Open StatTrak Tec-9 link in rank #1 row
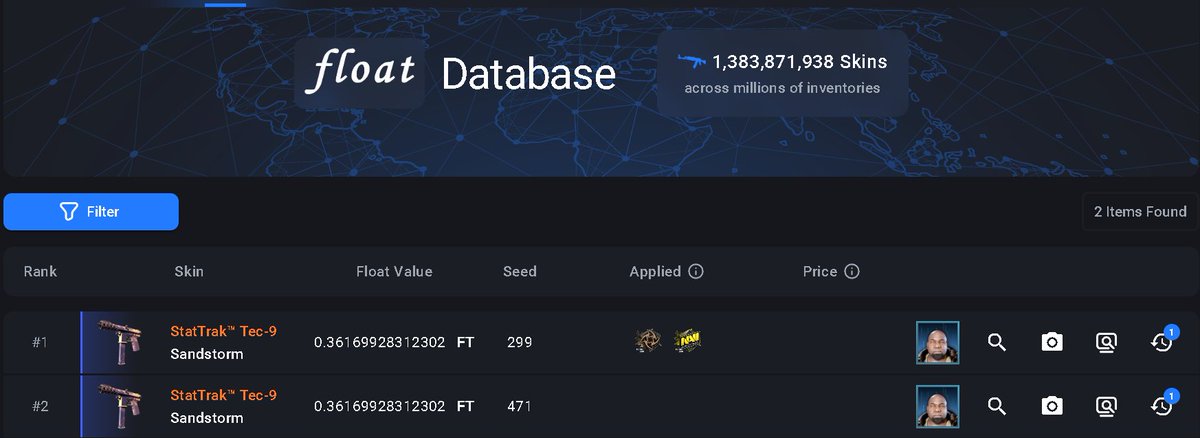Viewport: 1200px width, 438px height. coord(224,331)
